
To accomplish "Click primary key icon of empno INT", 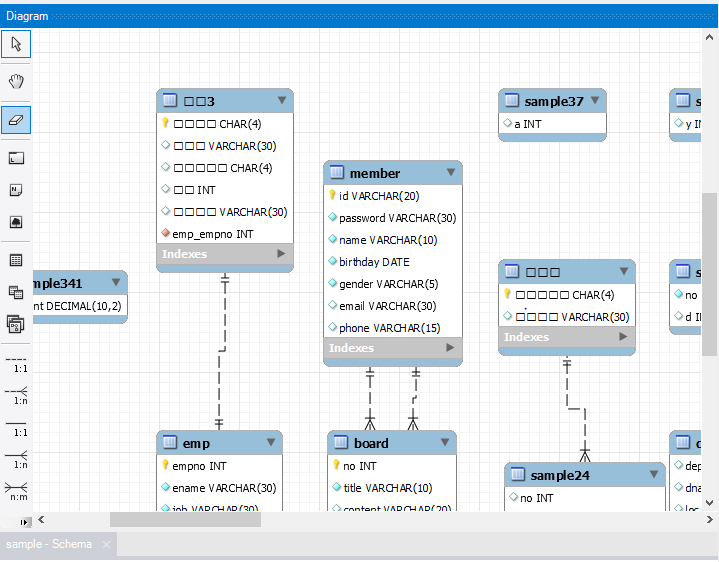I will coord(166,465).
